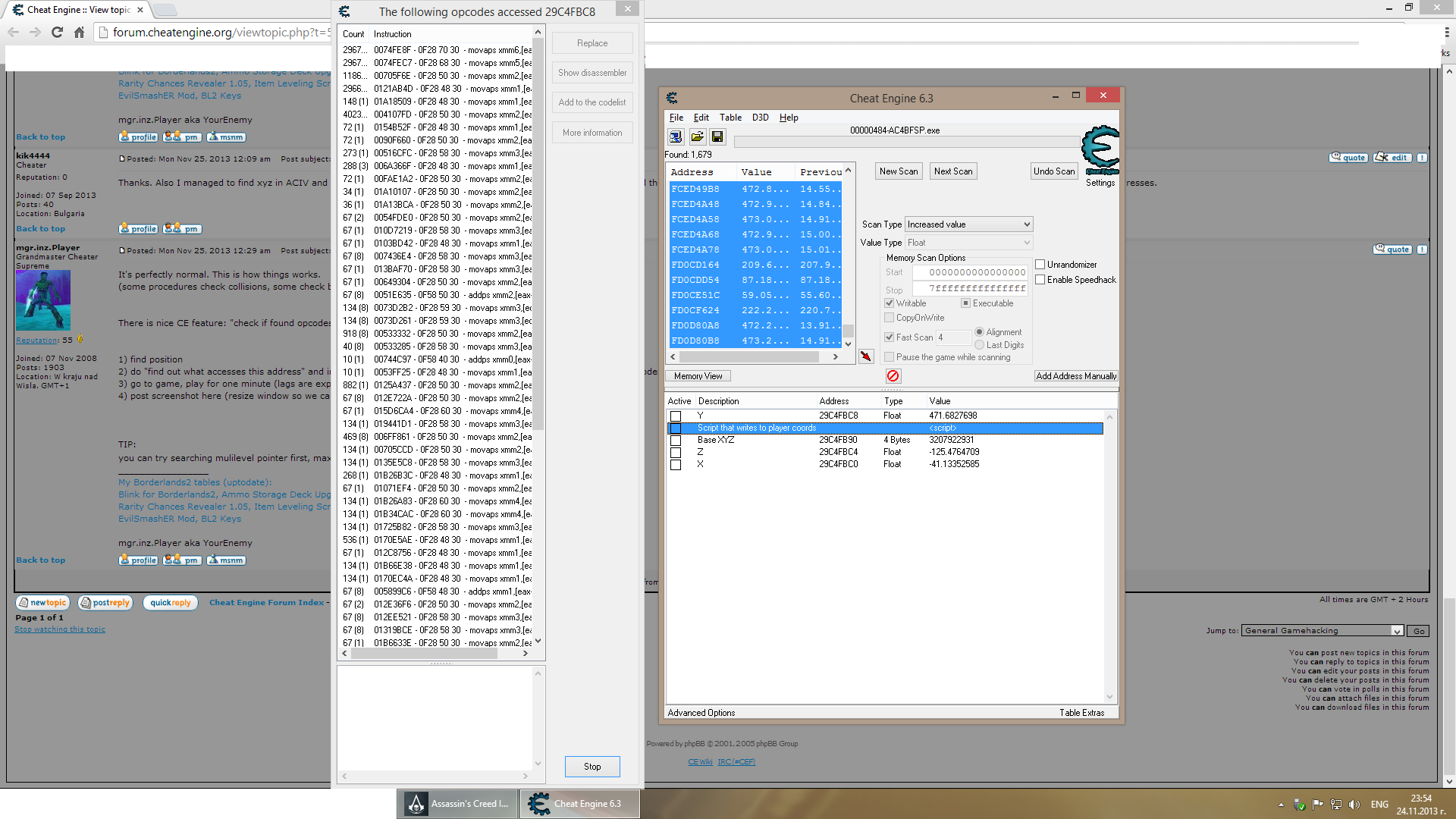The width and height of the screenshot is (1456, 819).
Task: Click the Stop button in opcodes window
Action: [x=592, y=766]
